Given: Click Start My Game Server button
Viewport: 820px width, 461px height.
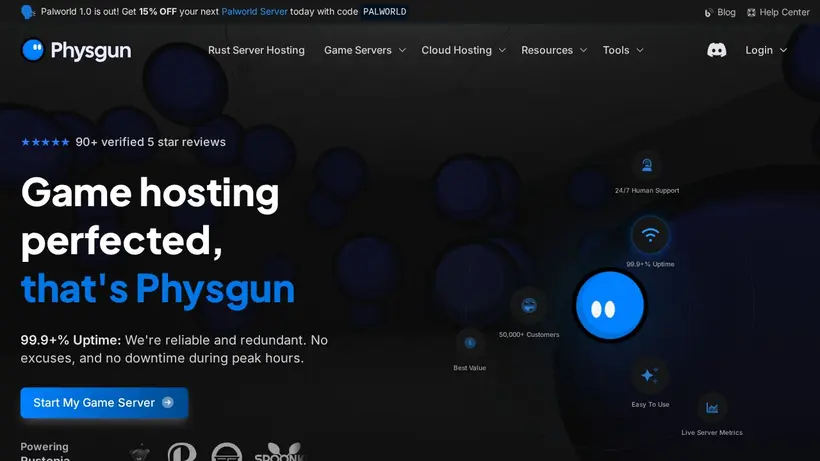Looking at the screenshot, I should pyautogui.click(x=104, y=402).
